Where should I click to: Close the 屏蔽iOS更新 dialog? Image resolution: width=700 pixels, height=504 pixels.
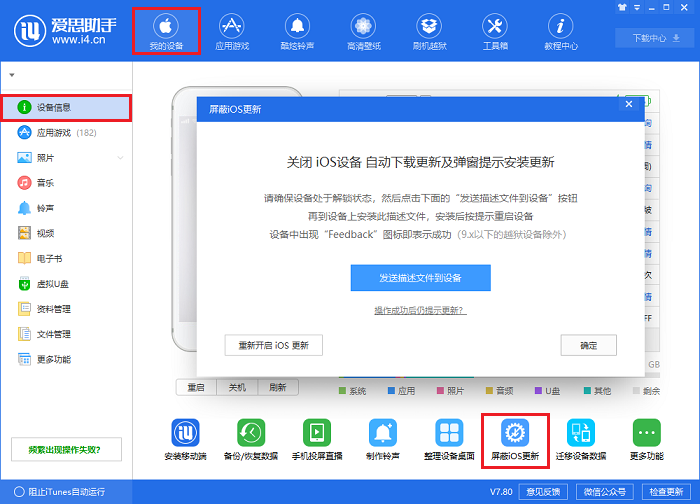(x=629, y=104)
